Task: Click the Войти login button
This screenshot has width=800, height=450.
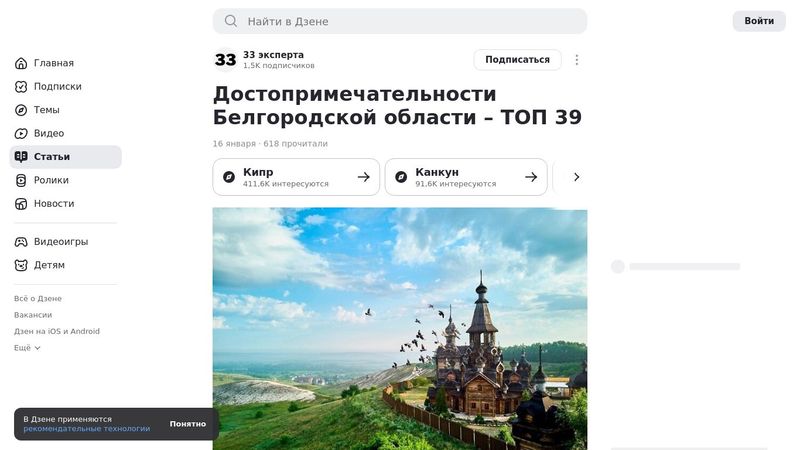Action: click(x=759, y=21)
